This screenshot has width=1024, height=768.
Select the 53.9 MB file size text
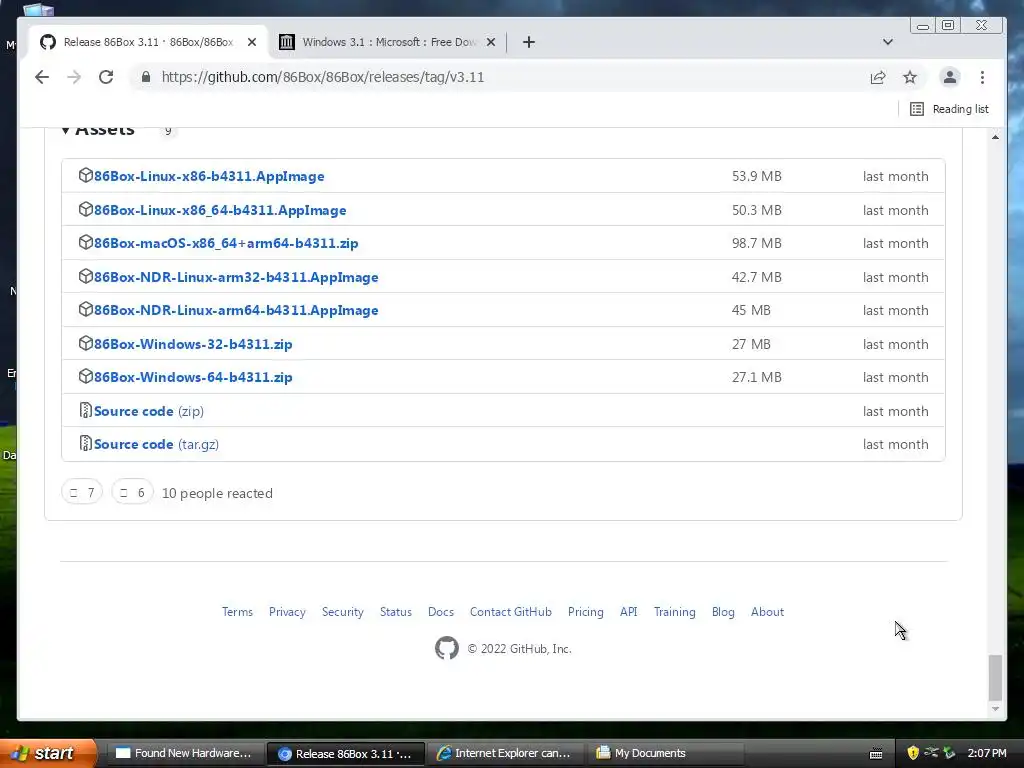756,176
